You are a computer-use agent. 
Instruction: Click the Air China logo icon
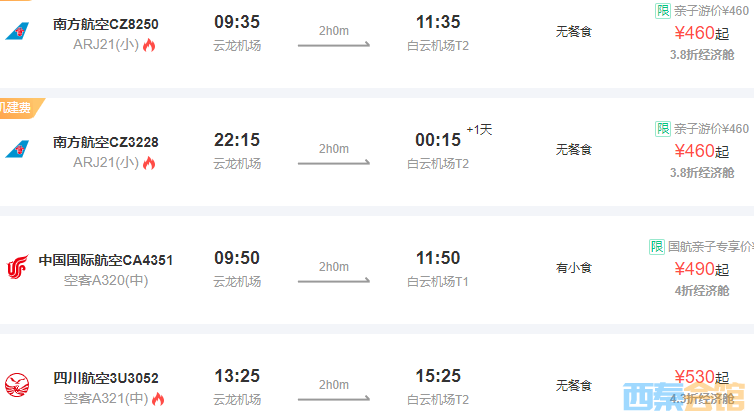(17, 268)
